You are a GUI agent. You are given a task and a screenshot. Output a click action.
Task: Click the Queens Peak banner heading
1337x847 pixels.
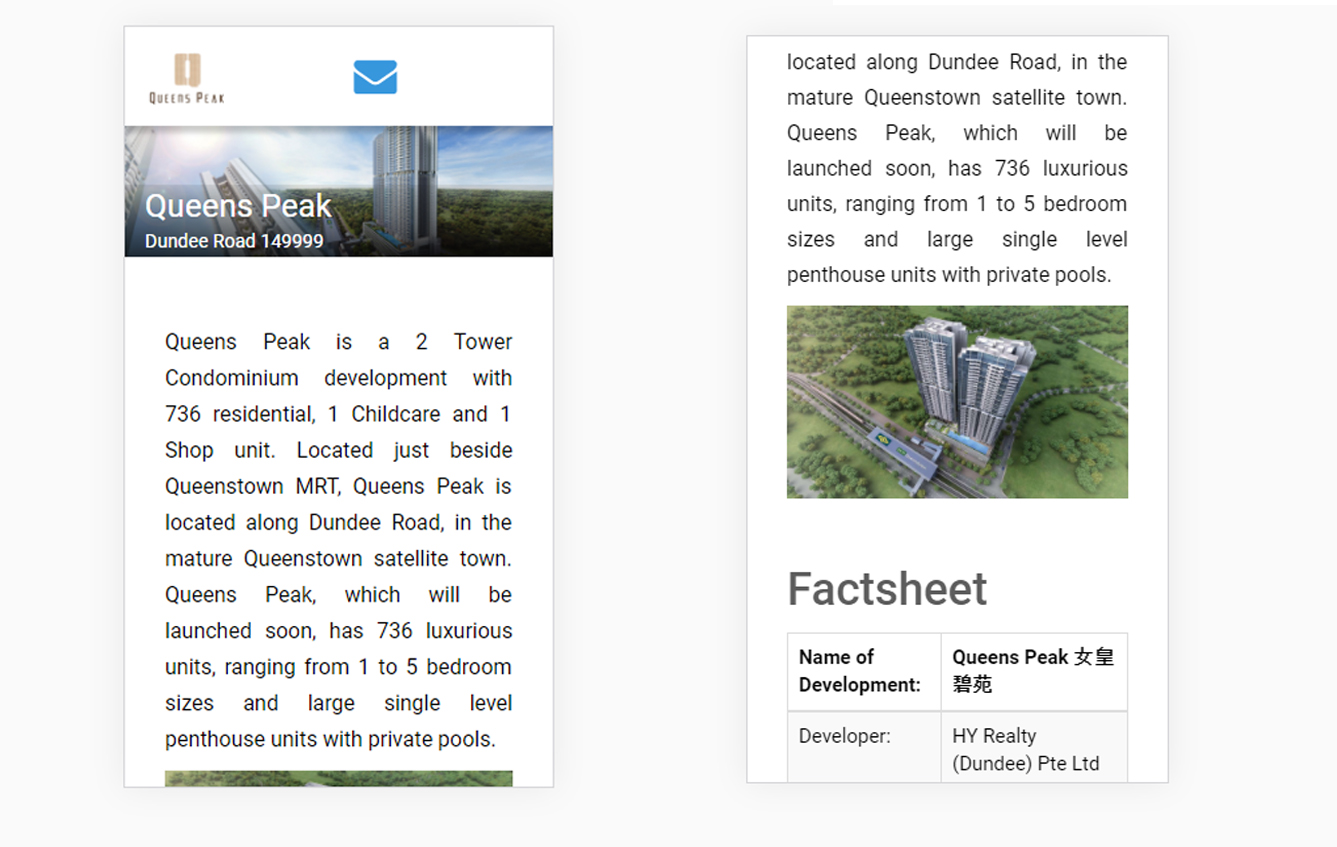click(238, 206)
